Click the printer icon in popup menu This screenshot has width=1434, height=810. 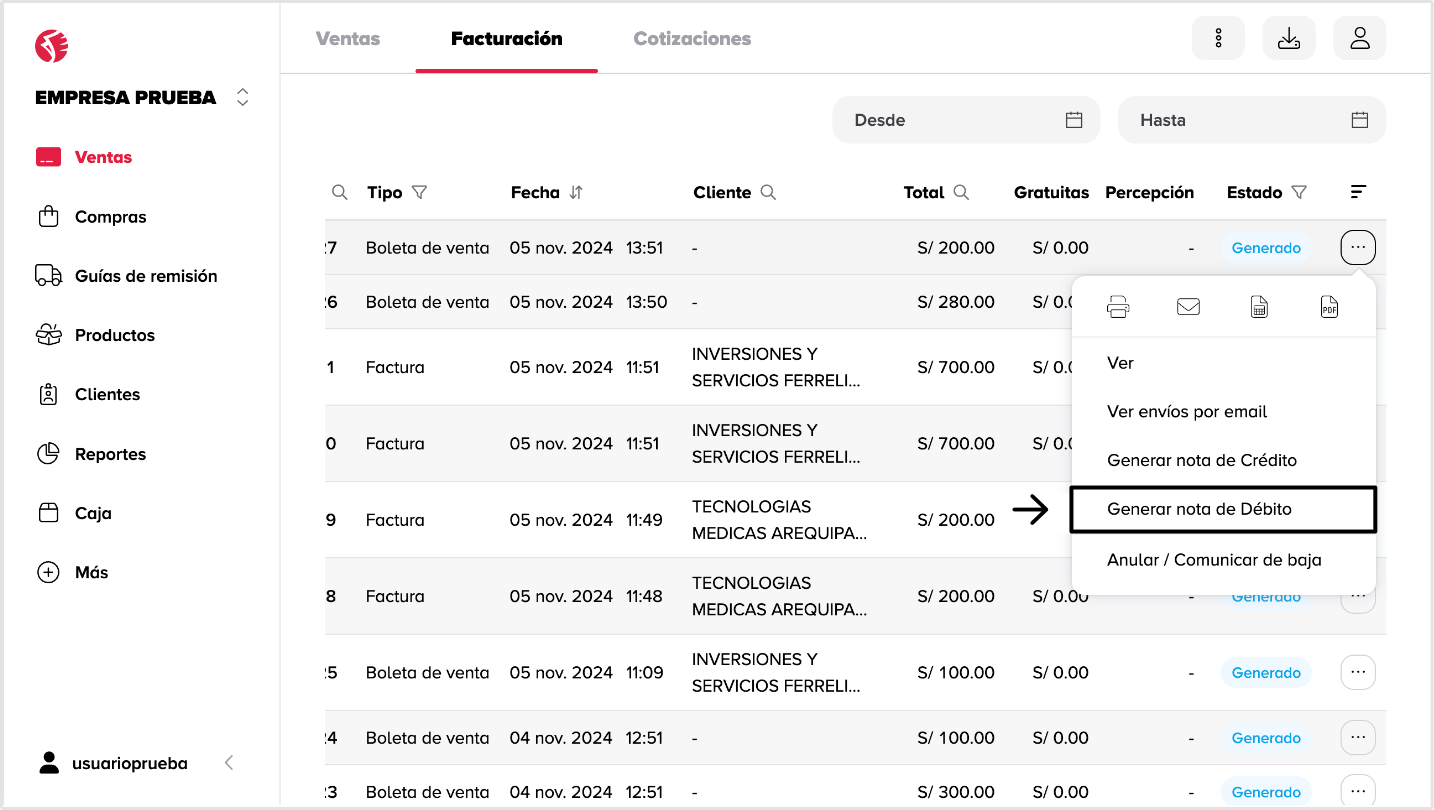click(1118, 307)
